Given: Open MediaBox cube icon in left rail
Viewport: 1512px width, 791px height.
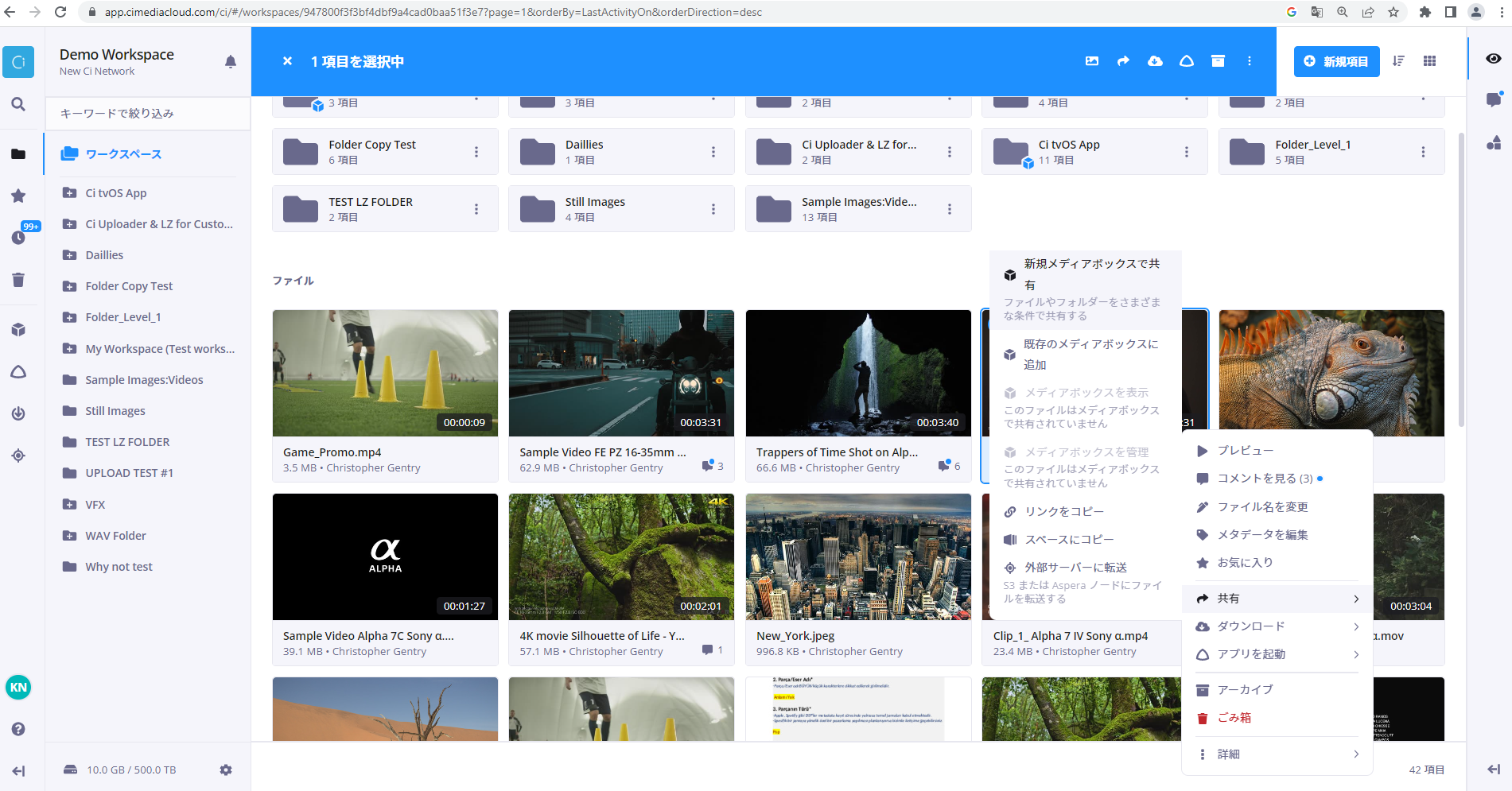Looking at the screenshot, I should pos(18,330).
